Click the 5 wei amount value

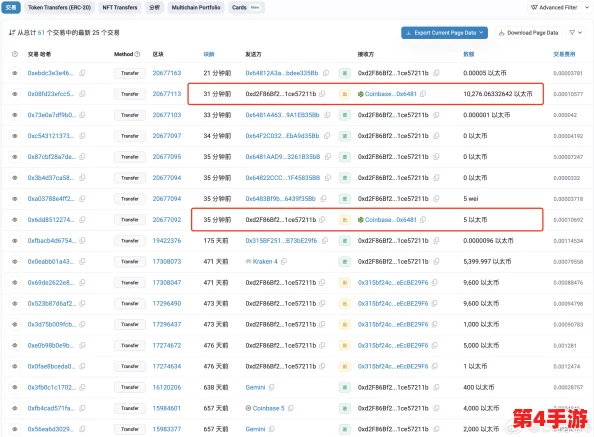pyautogui.click(x=471, y=199)
